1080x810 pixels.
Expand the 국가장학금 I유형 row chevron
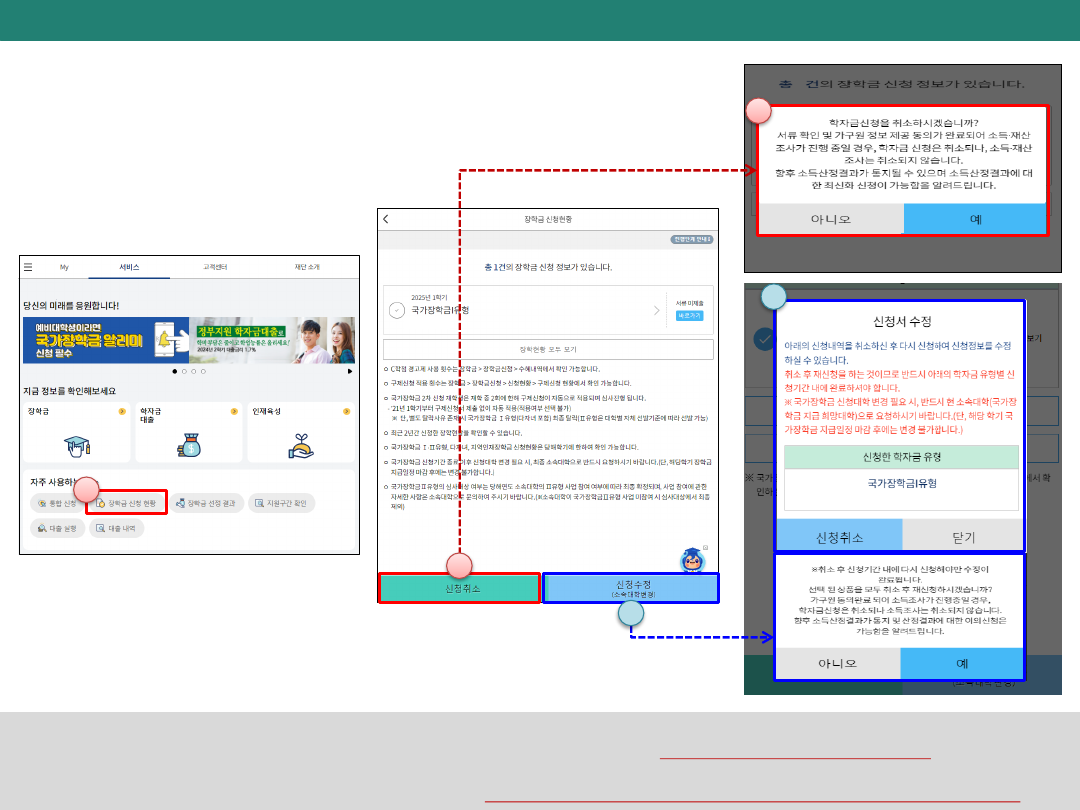656,311
